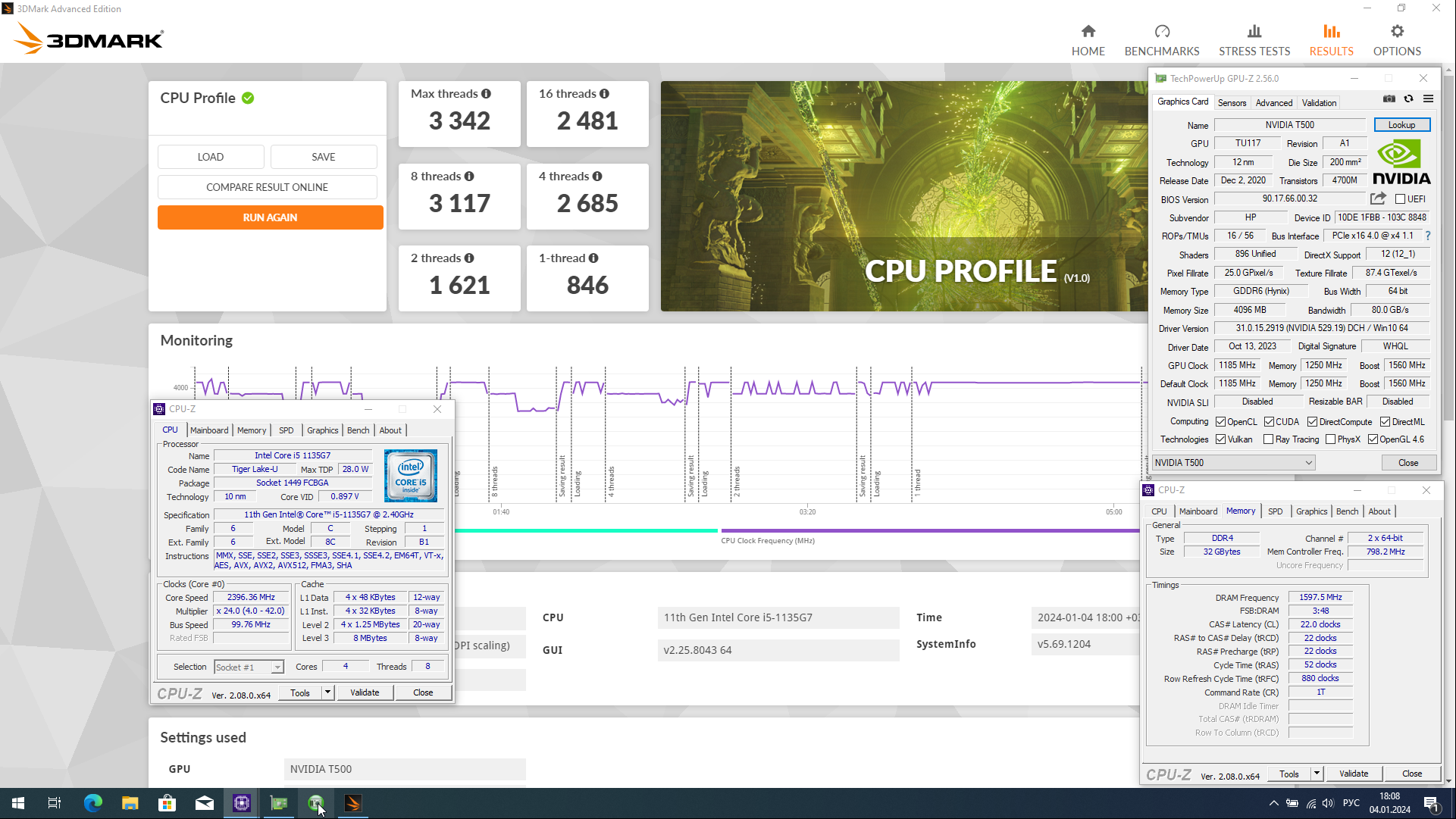Screen dimensions: 1456x819
Task: Click the 3DMark logo
Action: (89, 38)
